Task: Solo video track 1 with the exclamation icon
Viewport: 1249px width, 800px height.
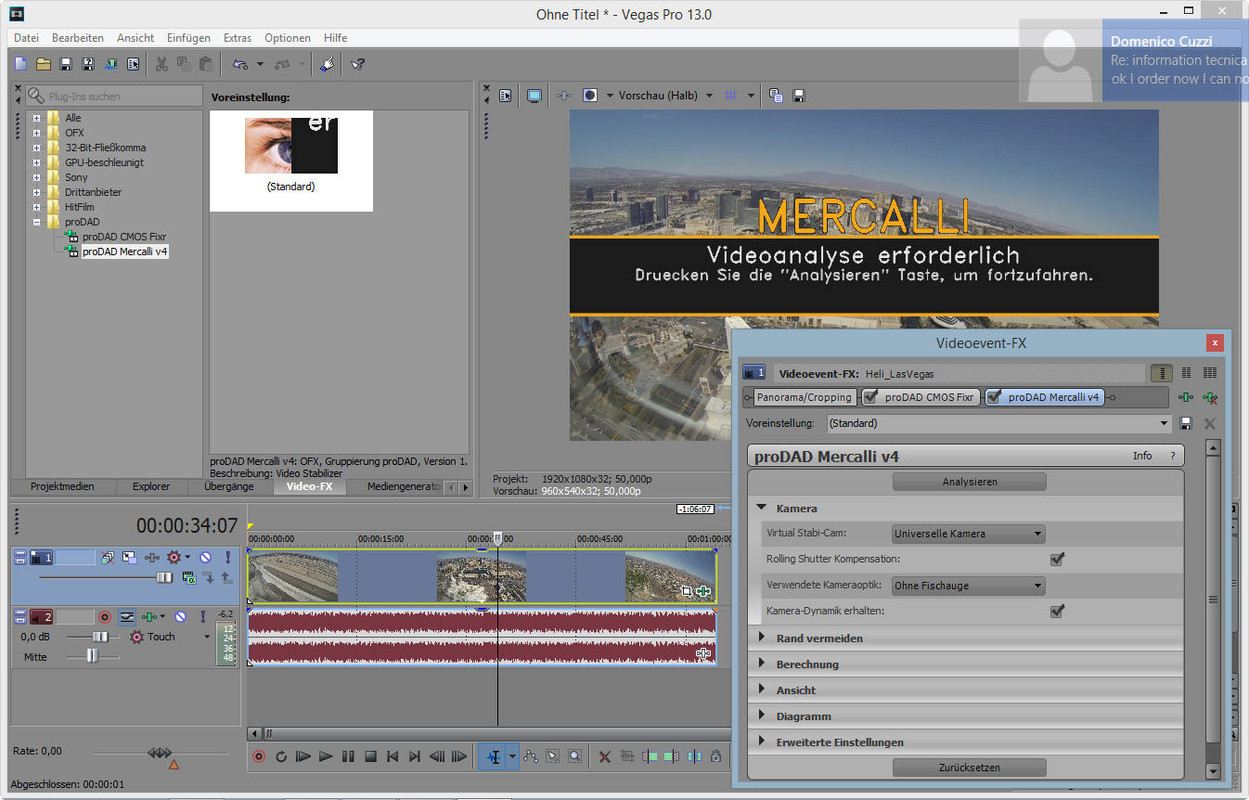Action: (x=228, y=557)
